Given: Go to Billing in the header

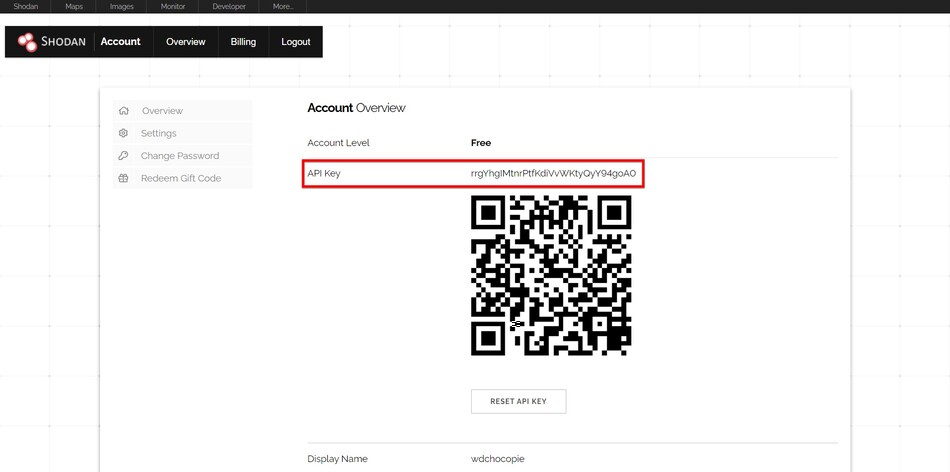Looking at the screenshot, I should pyautogui.click(x=243, y=42).
